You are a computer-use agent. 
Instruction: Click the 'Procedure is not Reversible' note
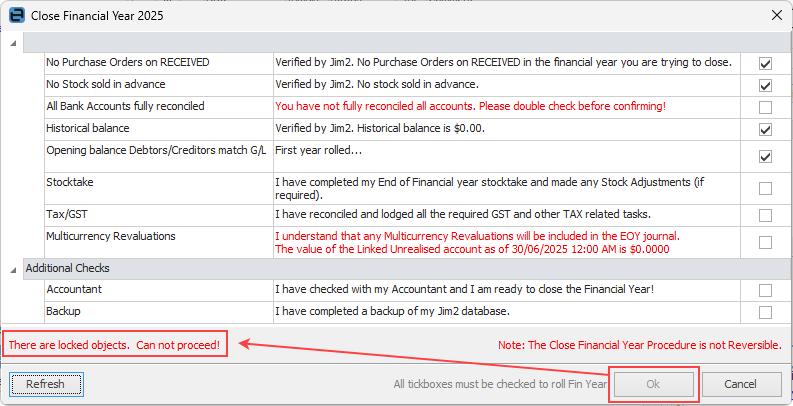[640, 345]
